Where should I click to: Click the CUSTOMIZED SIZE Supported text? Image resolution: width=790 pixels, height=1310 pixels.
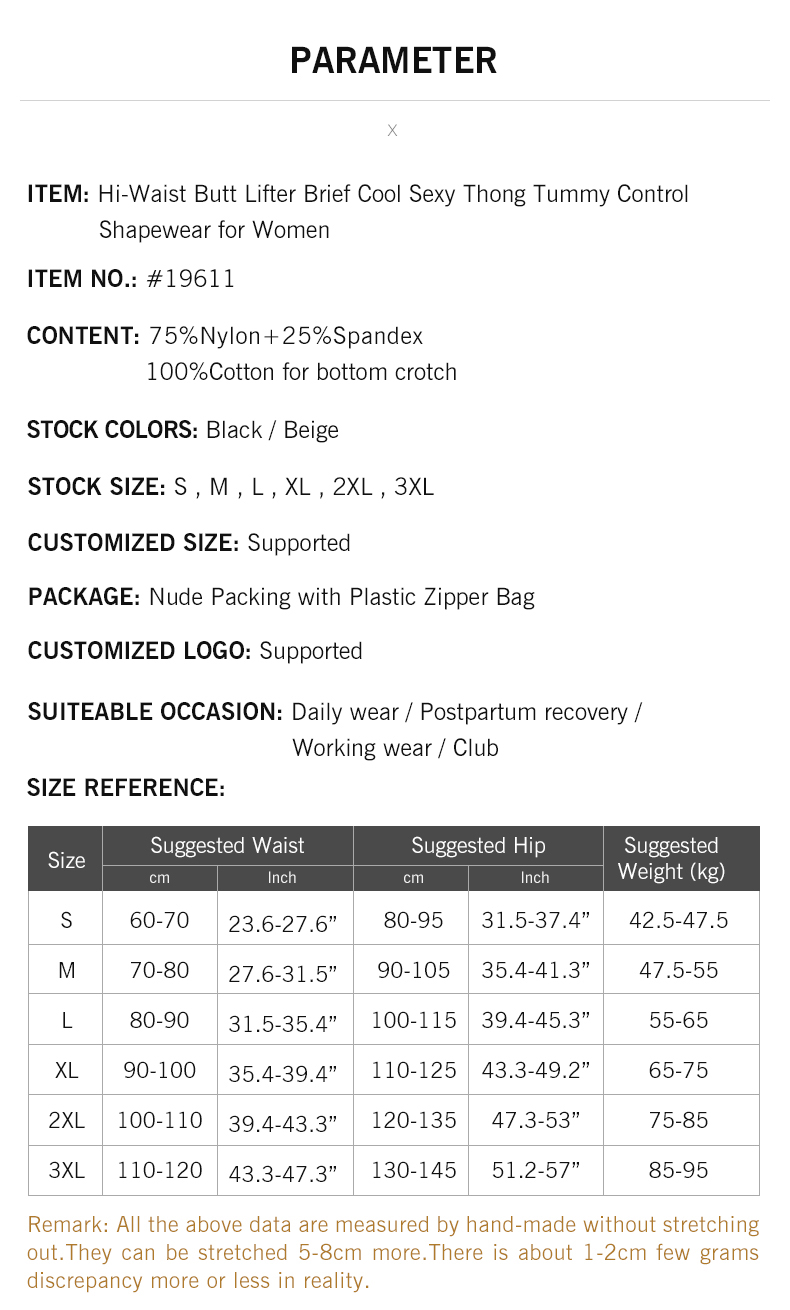(x=299, y=543)
